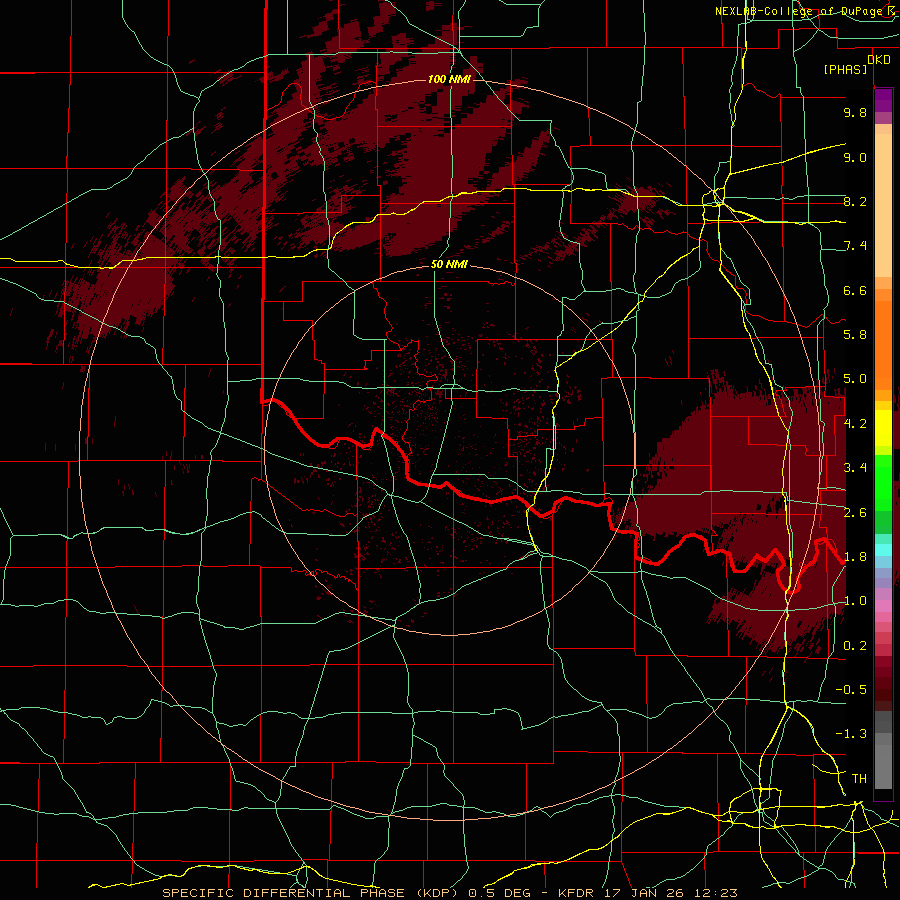This screenshot has height=900, width=900.
Task: Click the 100 NMI range ring label
Action: pyautogui.click(x=449, y=79)
